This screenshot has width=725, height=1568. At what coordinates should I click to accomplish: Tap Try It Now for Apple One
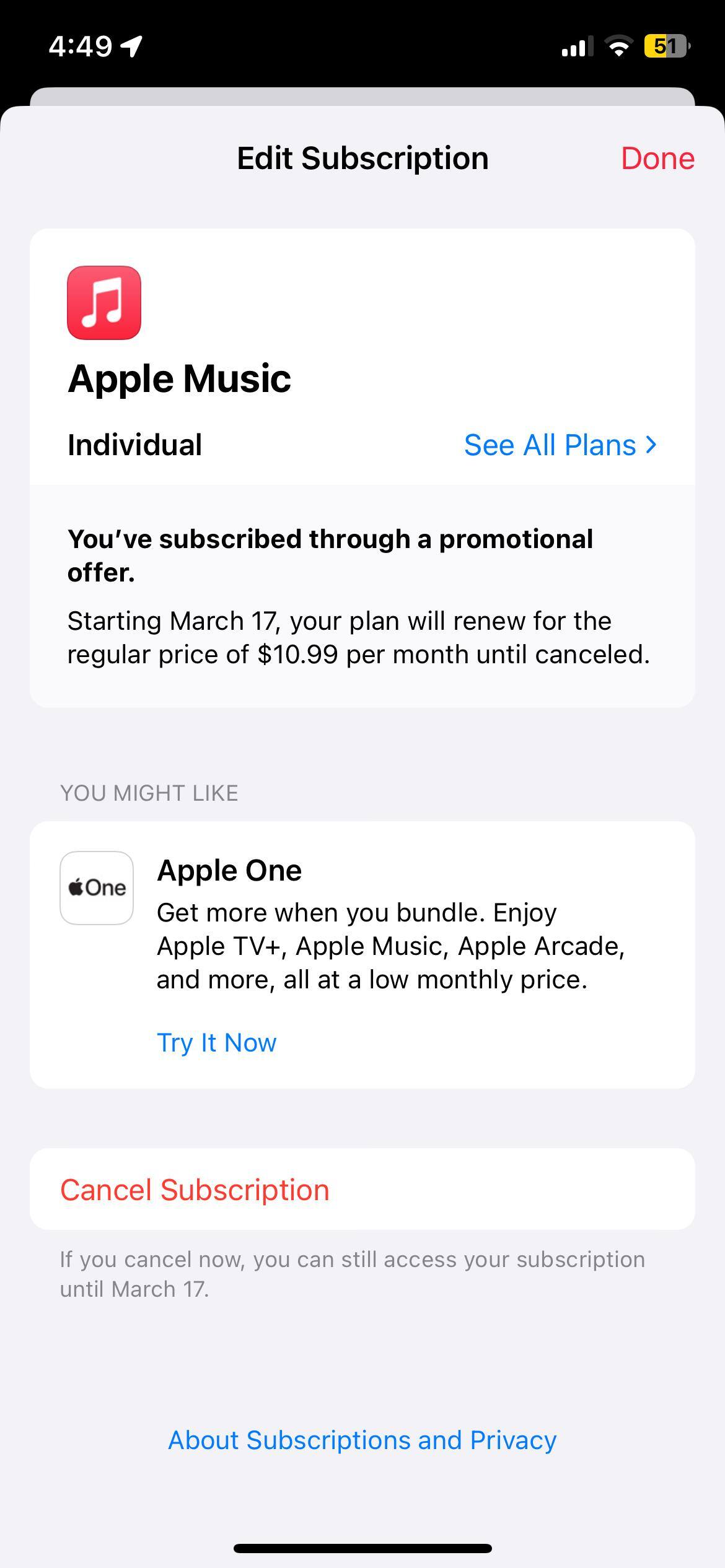click(x=216, y=1042)
